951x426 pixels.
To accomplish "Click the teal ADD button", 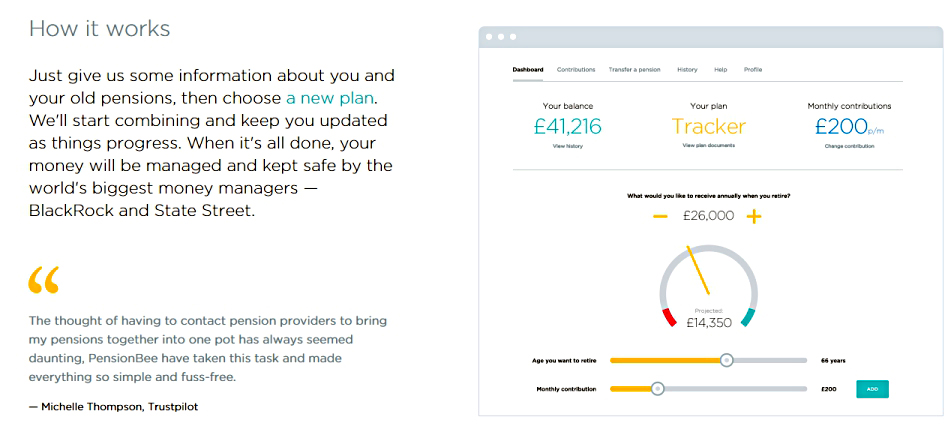I will coord(872,389).
